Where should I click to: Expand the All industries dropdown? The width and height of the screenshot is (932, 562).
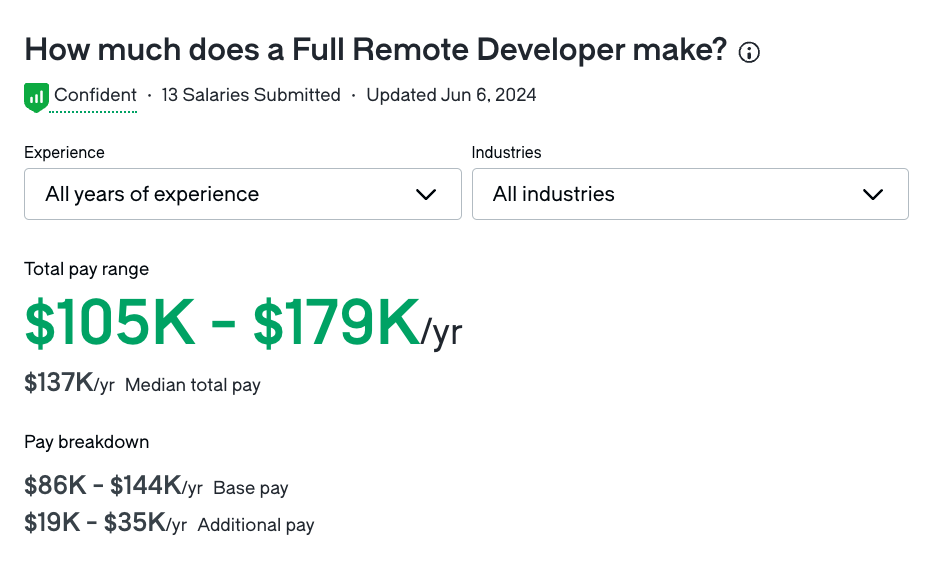[690, 194]
